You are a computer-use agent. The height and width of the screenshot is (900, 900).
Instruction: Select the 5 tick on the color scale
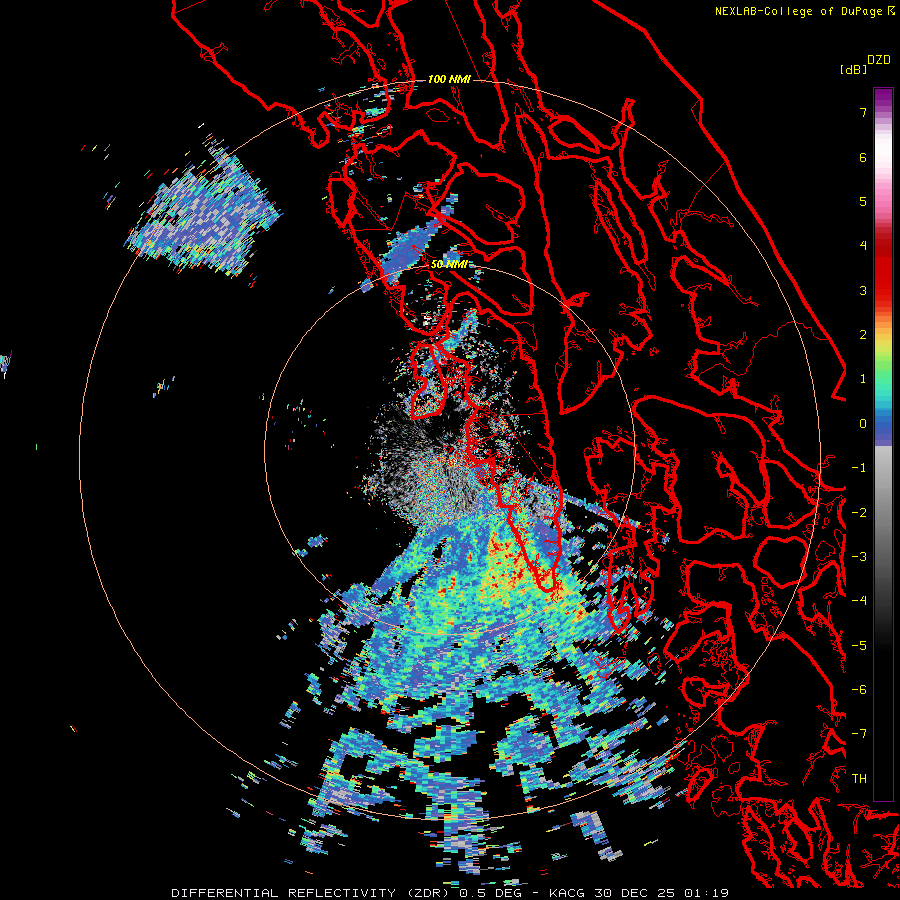tap(863, 201)
